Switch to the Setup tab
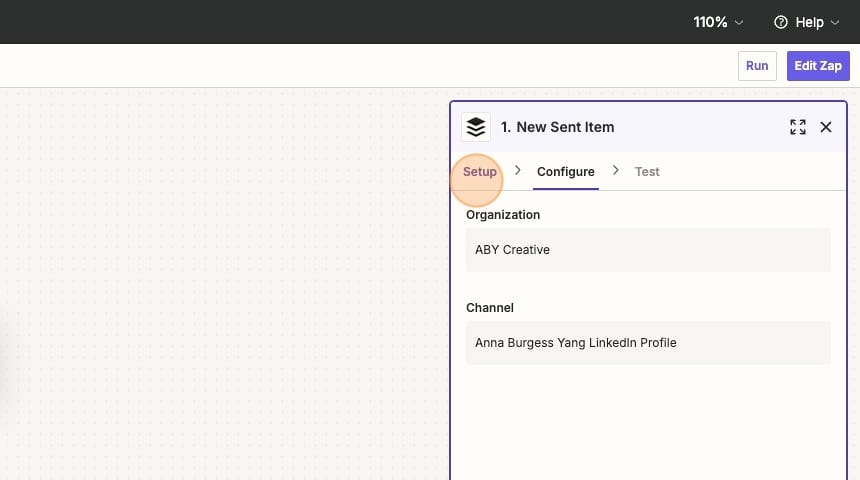Image resolution: width=860 pixels, height=480 pixels. pyautogui.click(x=479, y=172)
